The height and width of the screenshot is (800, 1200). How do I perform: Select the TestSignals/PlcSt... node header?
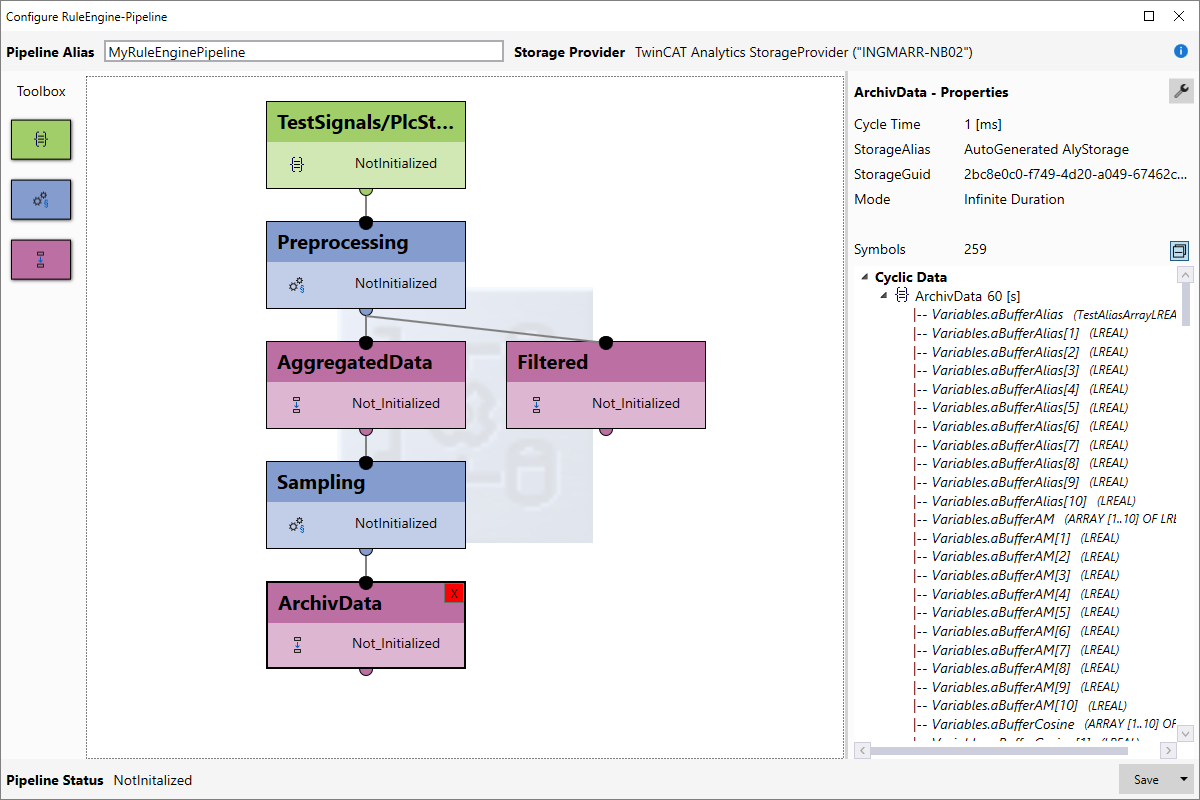[366, 122]
